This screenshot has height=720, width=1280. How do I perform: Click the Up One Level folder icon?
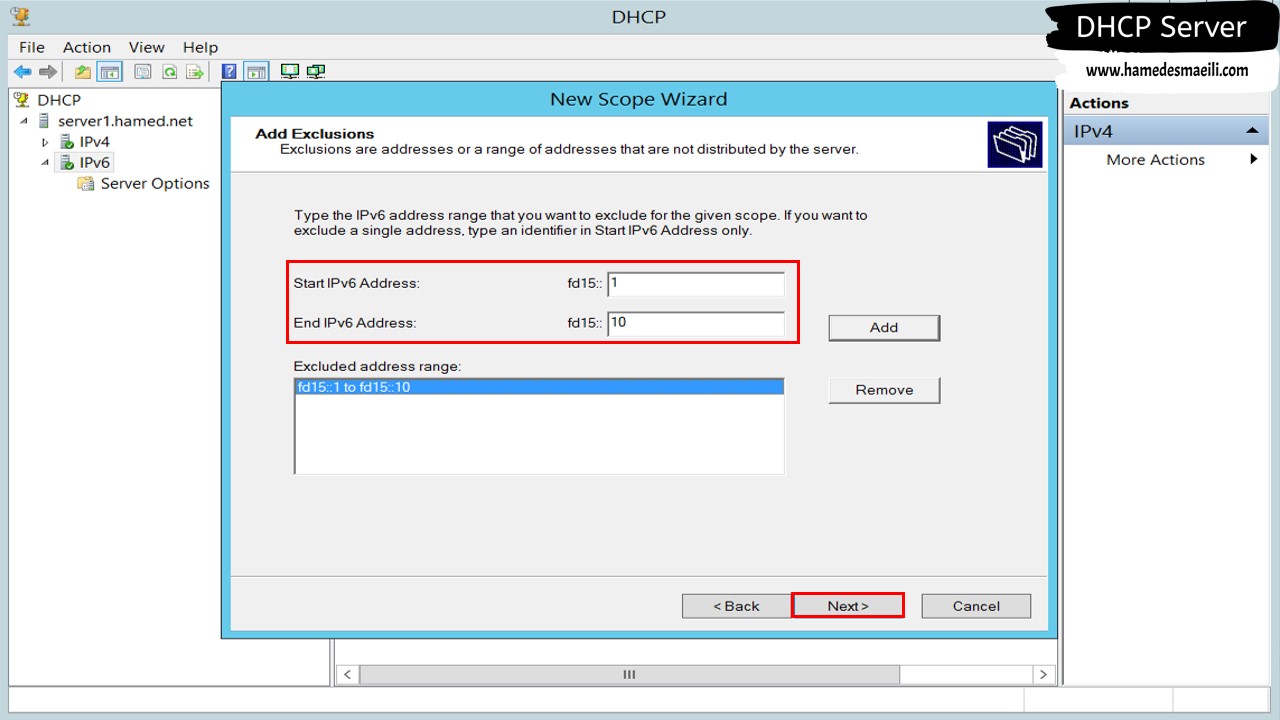pyautogui.click(x=83, y=72)
